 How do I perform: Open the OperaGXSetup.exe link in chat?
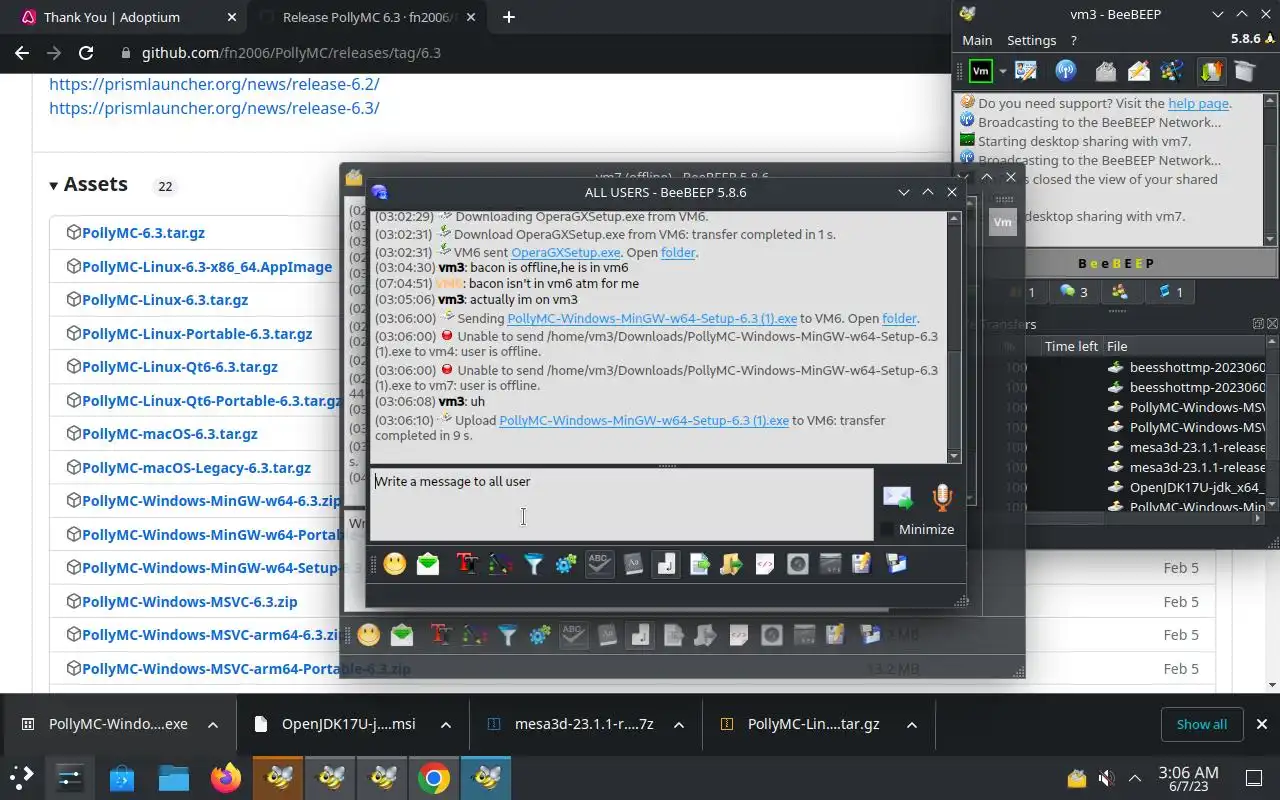pos(565,252)
